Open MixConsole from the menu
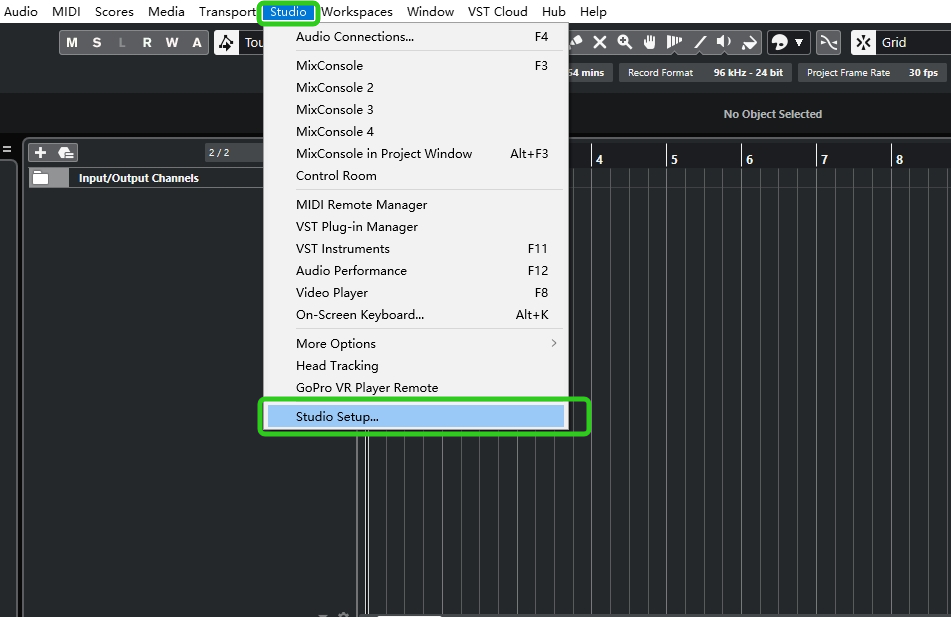Image resolution: width=951 pixels, height=617 pixels. [416, 66]
